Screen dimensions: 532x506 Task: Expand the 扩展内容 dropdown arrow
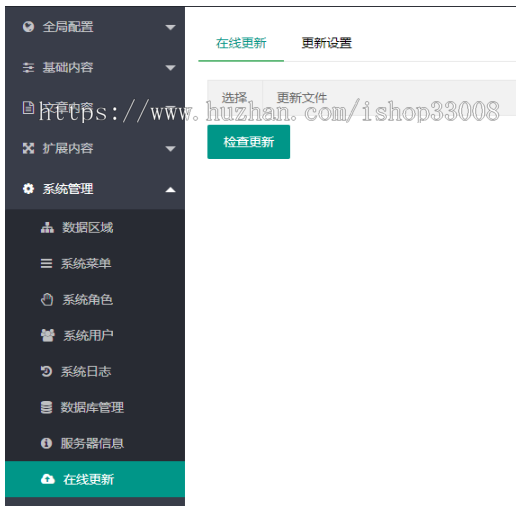pyautogui.click(x=170, y=149)
